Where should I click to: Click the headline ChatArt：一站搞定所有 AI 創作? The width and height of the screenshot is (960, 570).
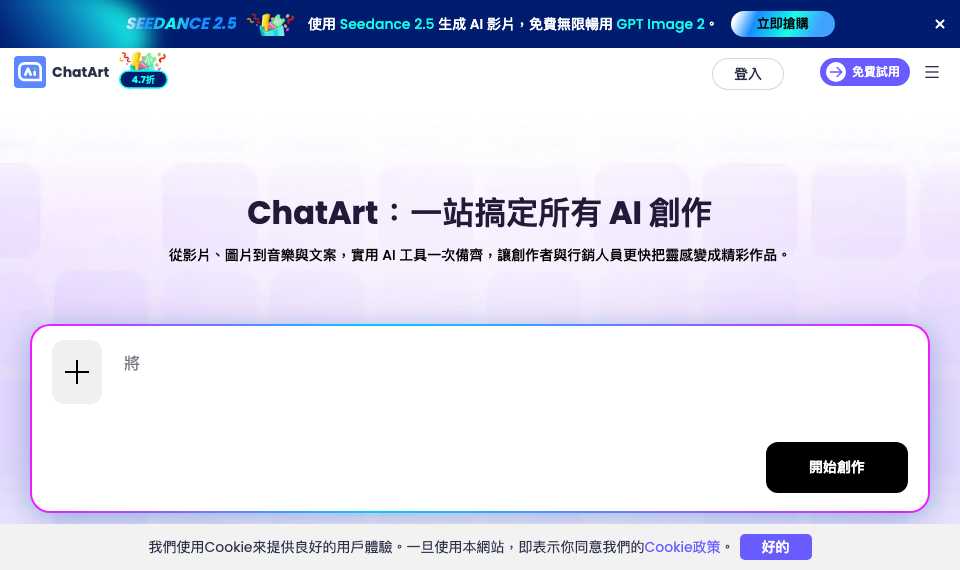(x=479, y=213)
